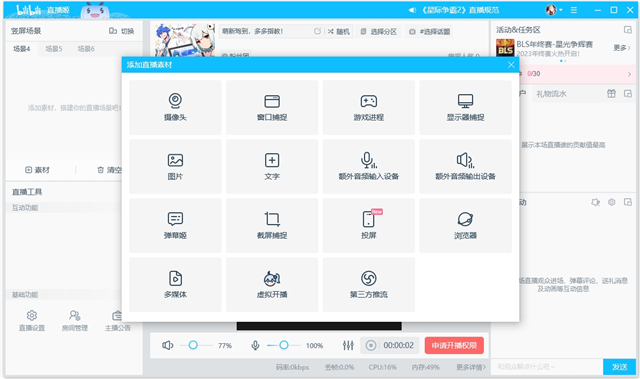Select 第三方推流 third-party streaming
This screenshot has width=640, height=379.
[369, 285]
